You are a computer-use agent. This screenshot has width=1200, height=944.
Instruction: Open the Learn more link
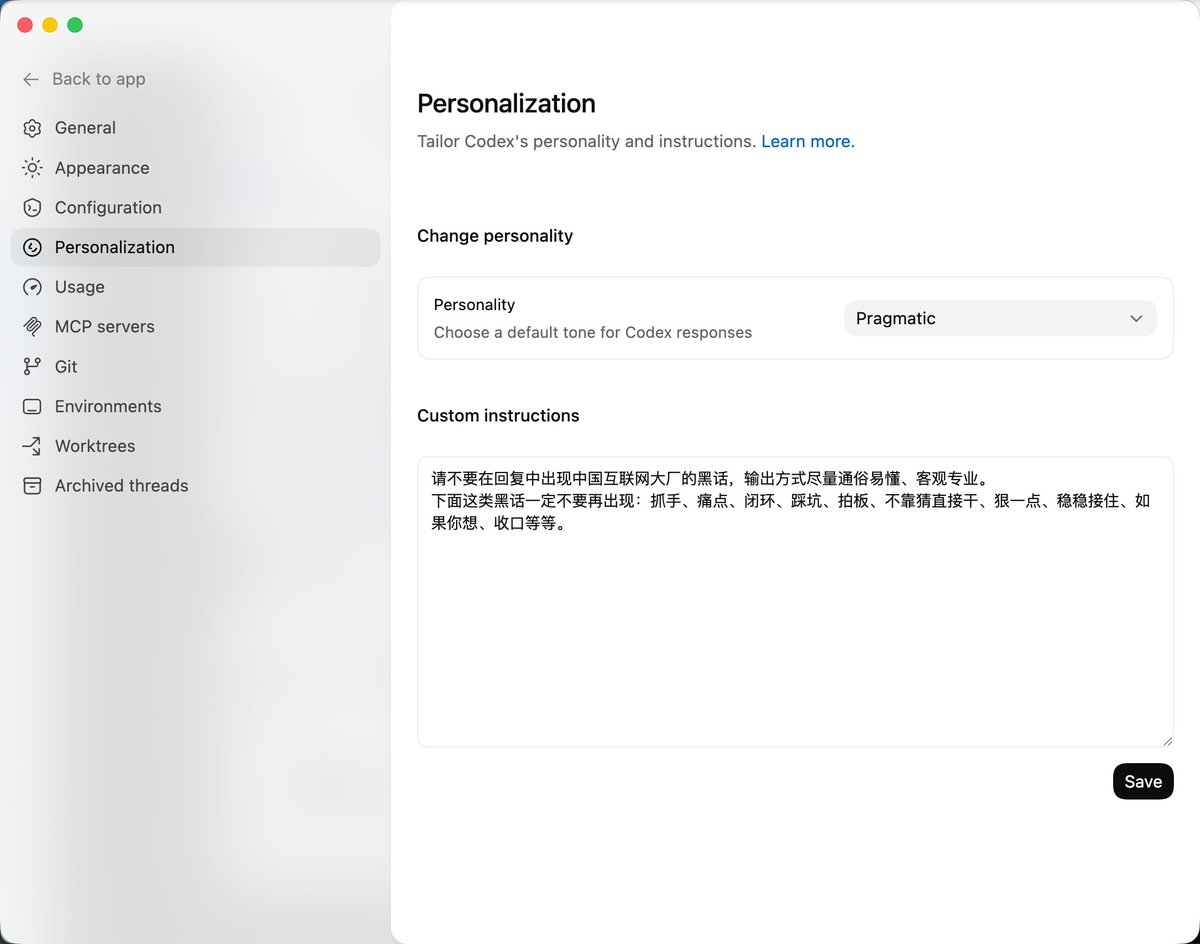808,141
